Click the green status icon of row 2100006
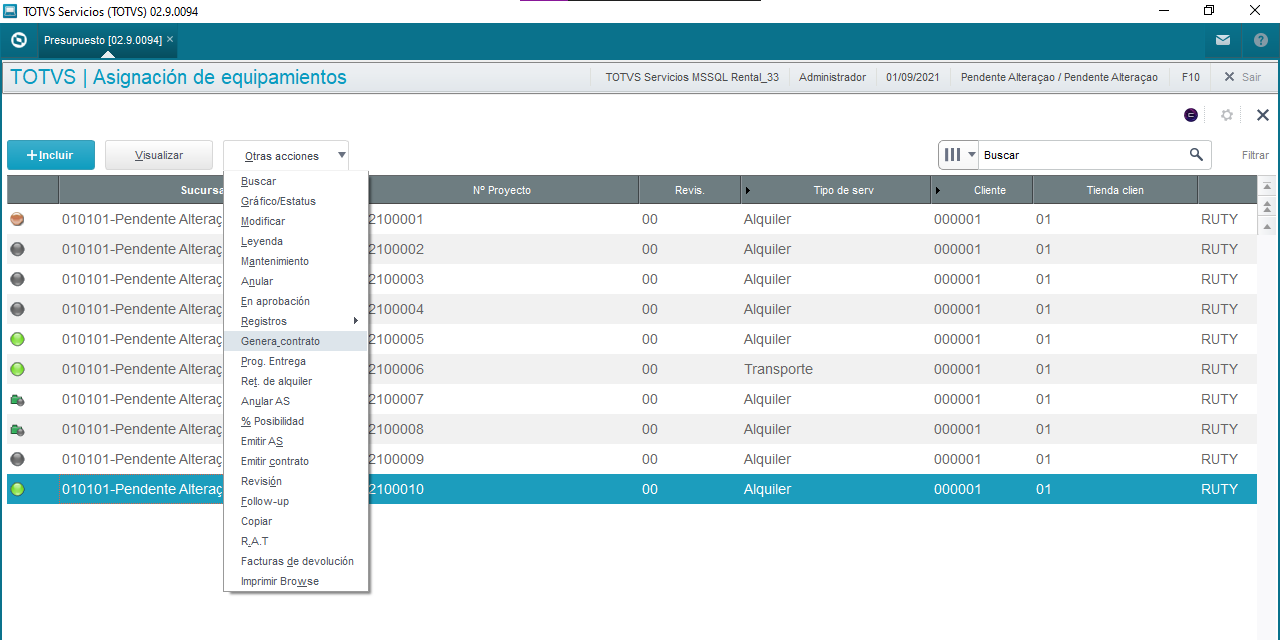The image size is (1280, 640). click(17, 369)
